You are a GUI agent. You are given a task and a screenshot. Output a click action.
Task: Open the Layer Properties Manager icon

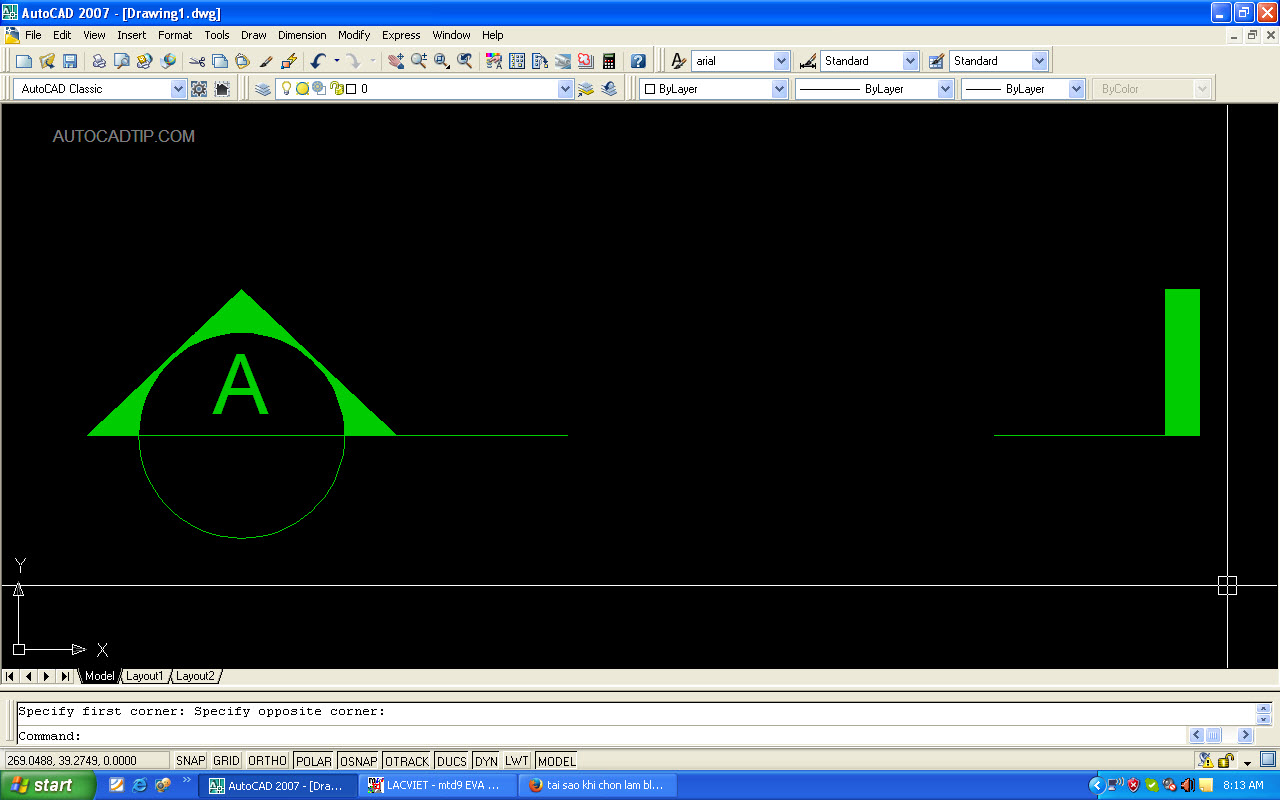click(263, 89)
